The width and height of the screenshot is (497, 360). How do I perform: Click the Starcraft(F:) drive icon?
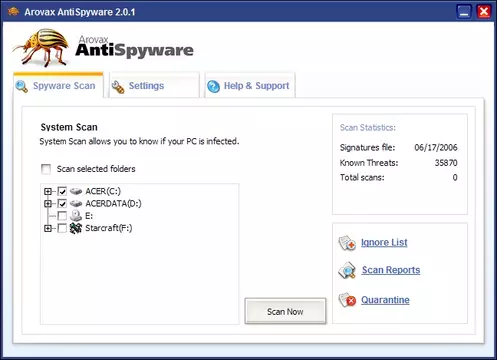[x=76, y=228]
